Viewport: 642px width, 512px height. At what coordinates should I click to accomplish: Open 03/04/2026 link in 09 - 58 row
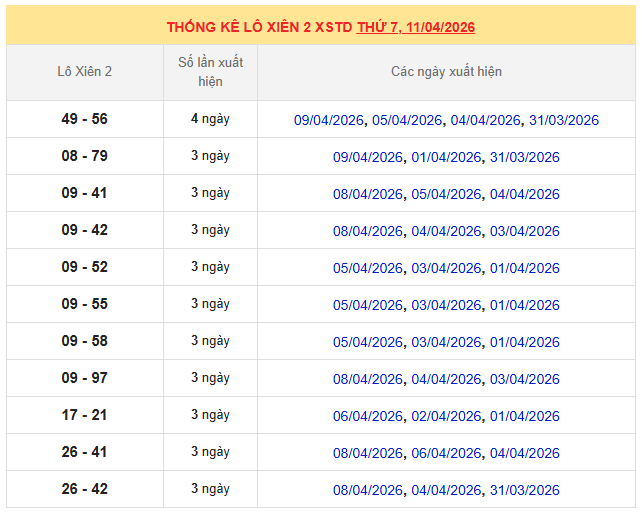446,342
